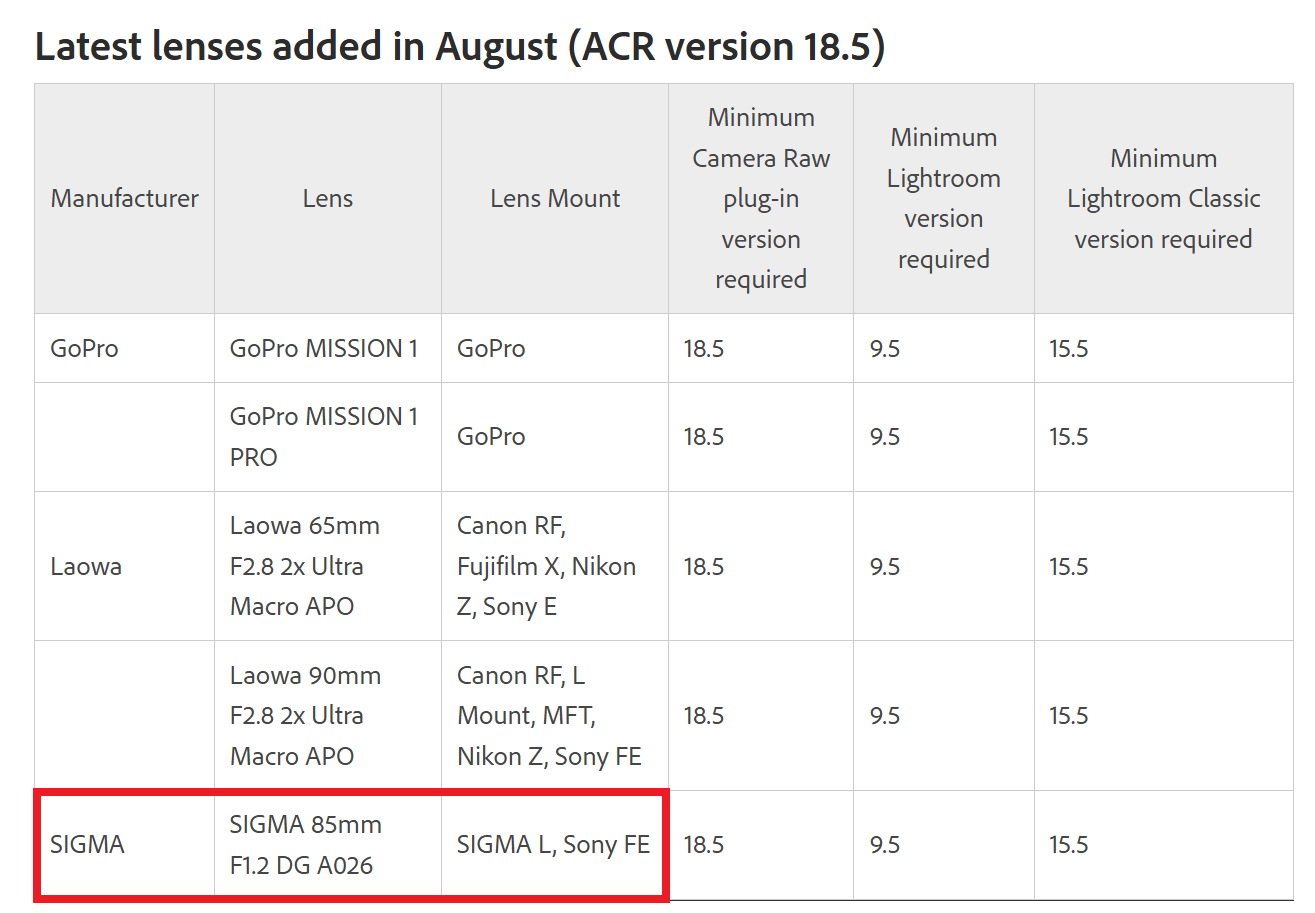Screen dimensions: 1315x913
Task: Click the GoPro MISSION 1 PRO cell
Action: pos(328,437)
